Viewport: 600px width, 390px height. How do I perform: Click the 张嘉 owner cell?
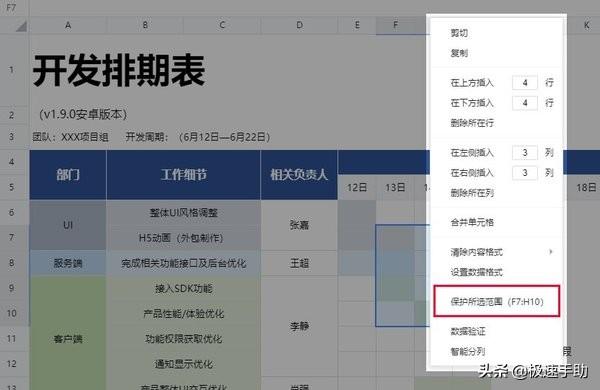[299, 225]
